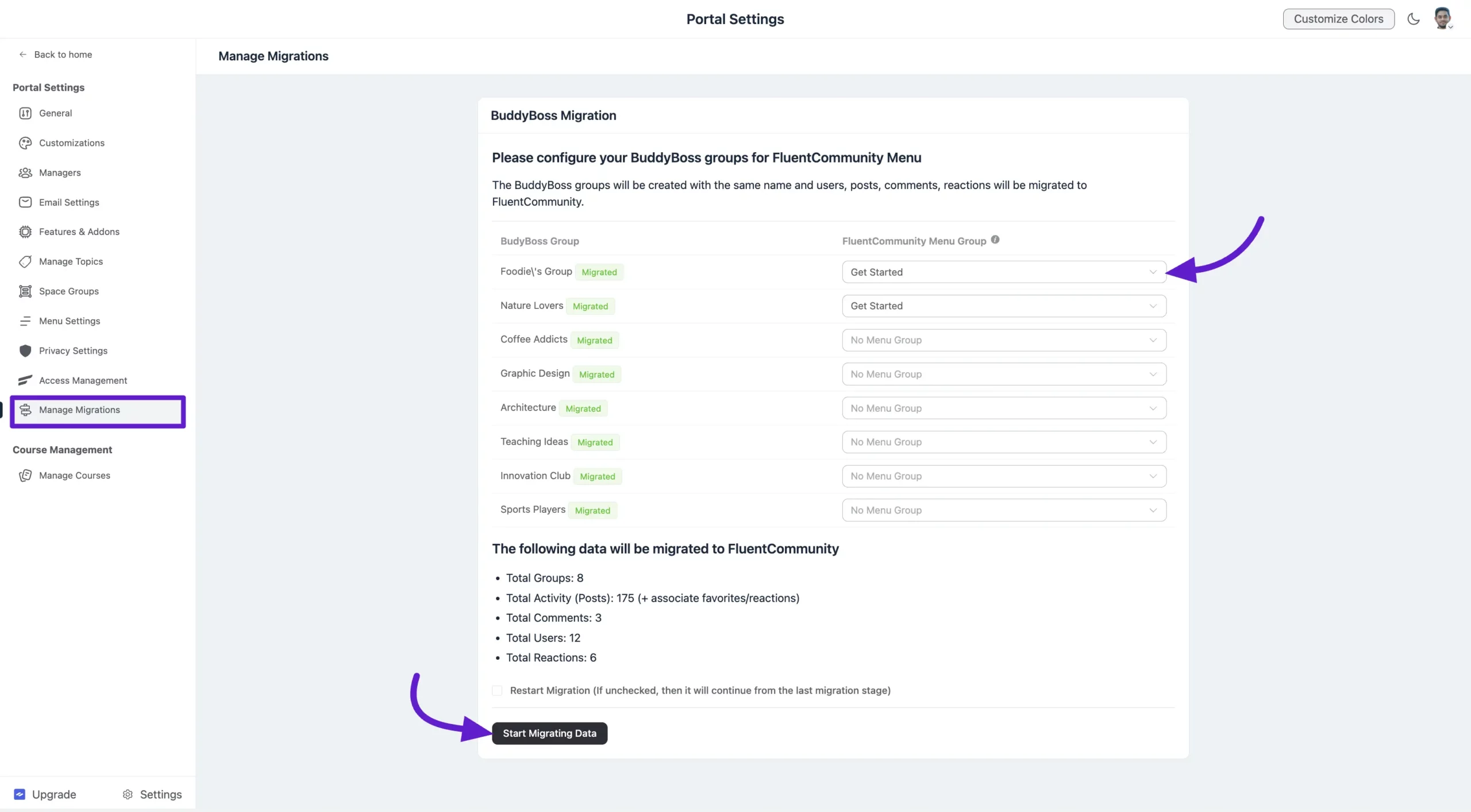The height and width of the screenshot is (812, 1471).
Task: Open the user avatar menu
Action: pos(1443,19)
